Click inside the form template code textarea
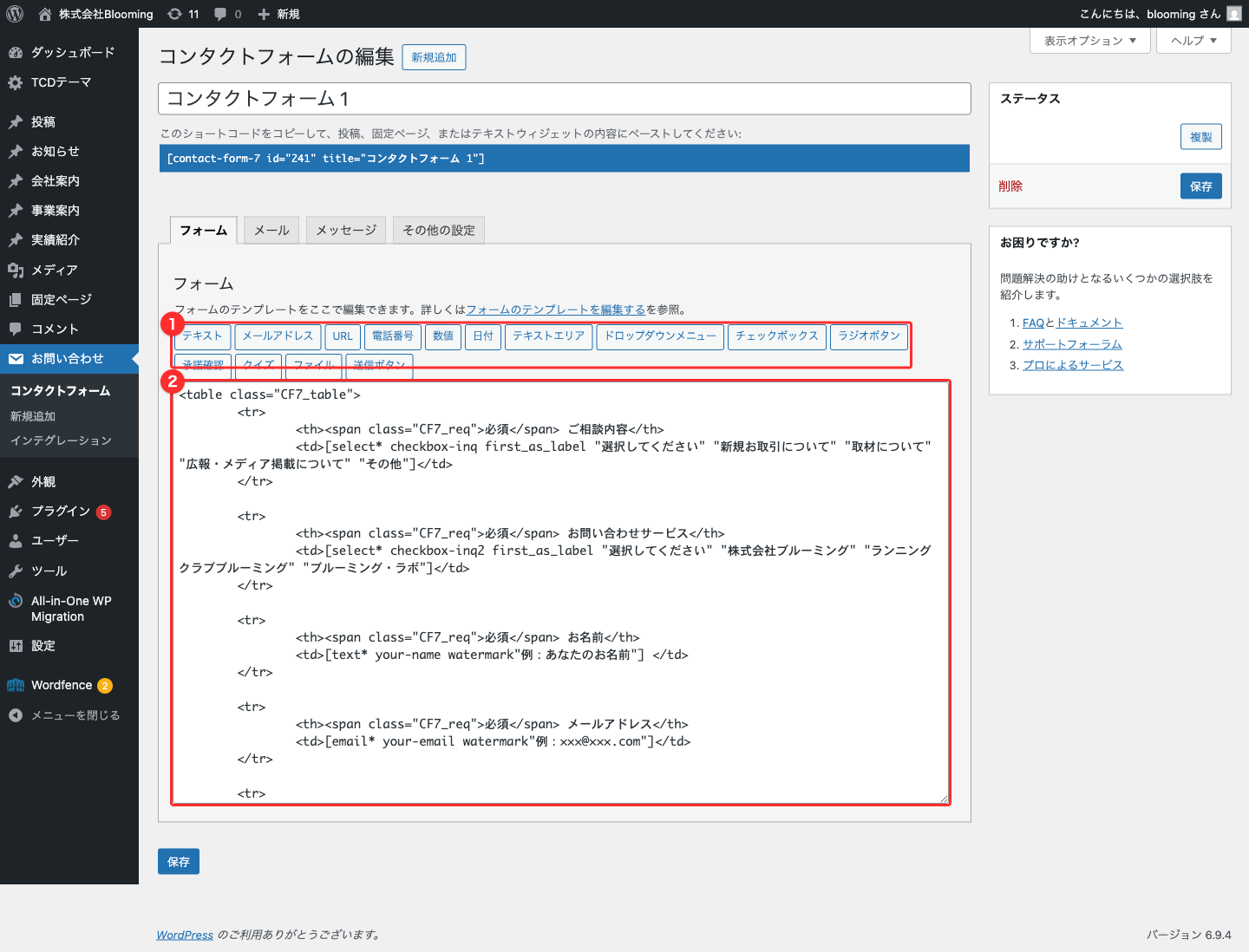Screen dimensions: 1249x952 point(560,593)
